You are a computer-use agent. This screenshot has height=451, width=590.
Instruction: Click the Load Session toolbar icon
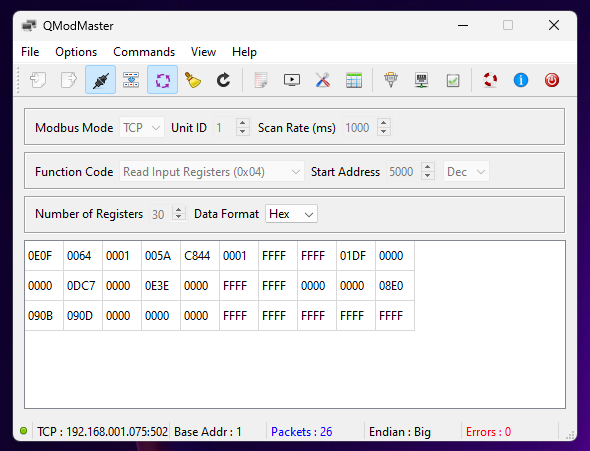tap(38, 80)
